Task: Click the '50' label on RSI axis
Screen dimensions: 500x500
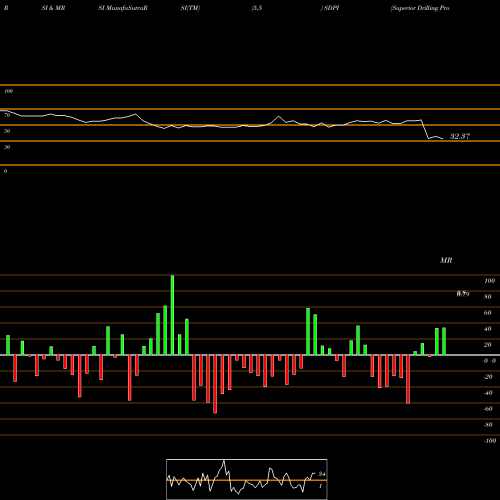Action: click(7, 131)
